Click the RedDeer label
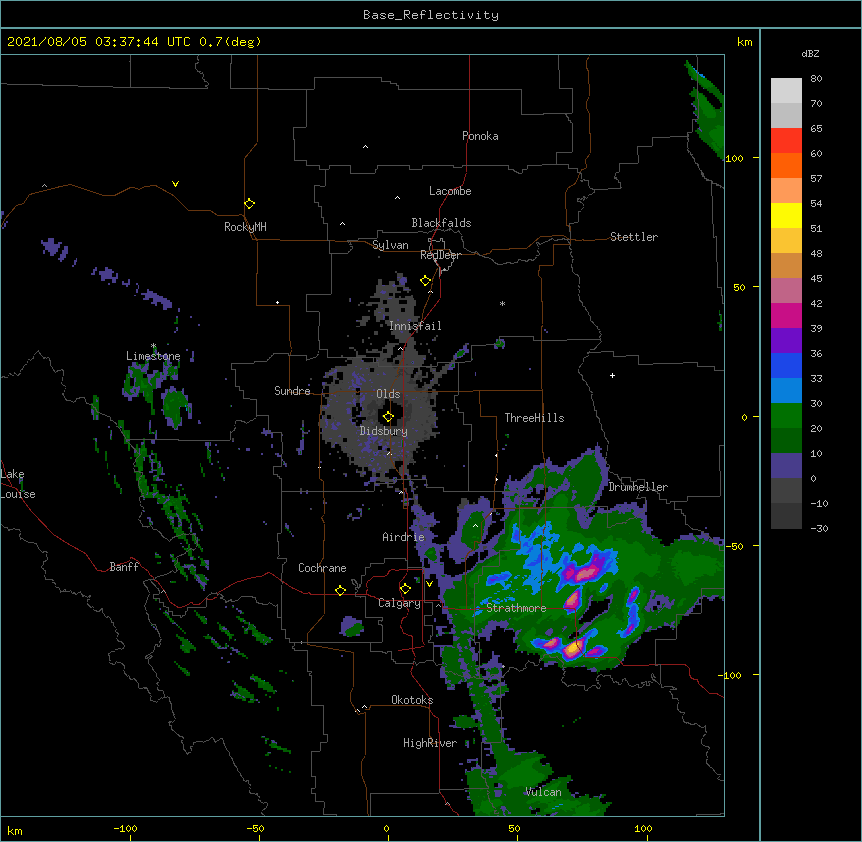 point(440,255)
